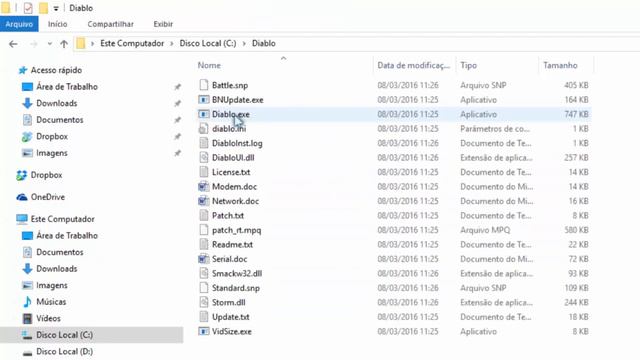The image size is (640, 360).
Task: Sort by Data de modificação column header
Action: pos(414,65)
